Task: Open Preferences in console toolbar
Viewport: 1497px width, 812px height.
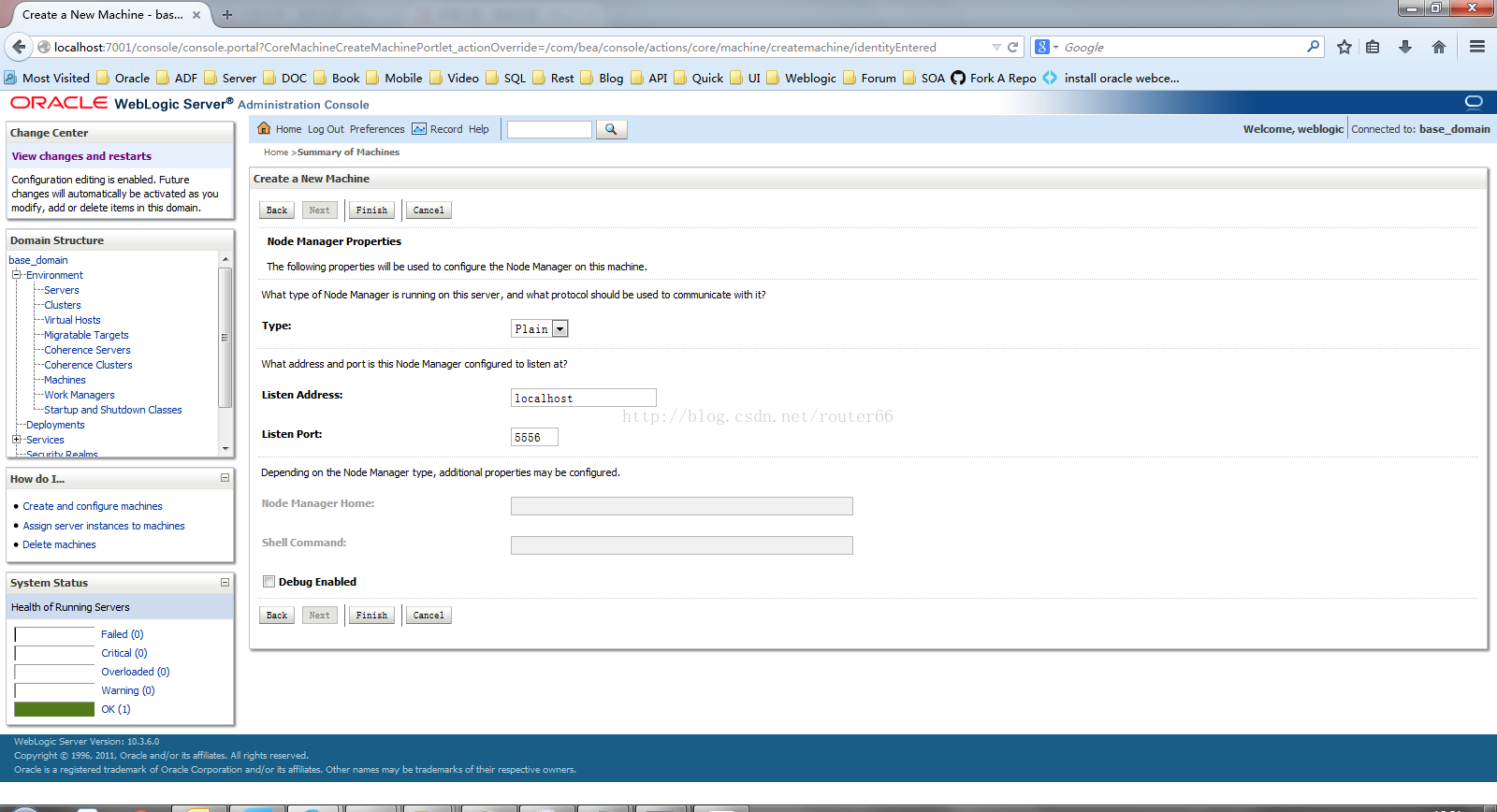Action: point(377,129)
